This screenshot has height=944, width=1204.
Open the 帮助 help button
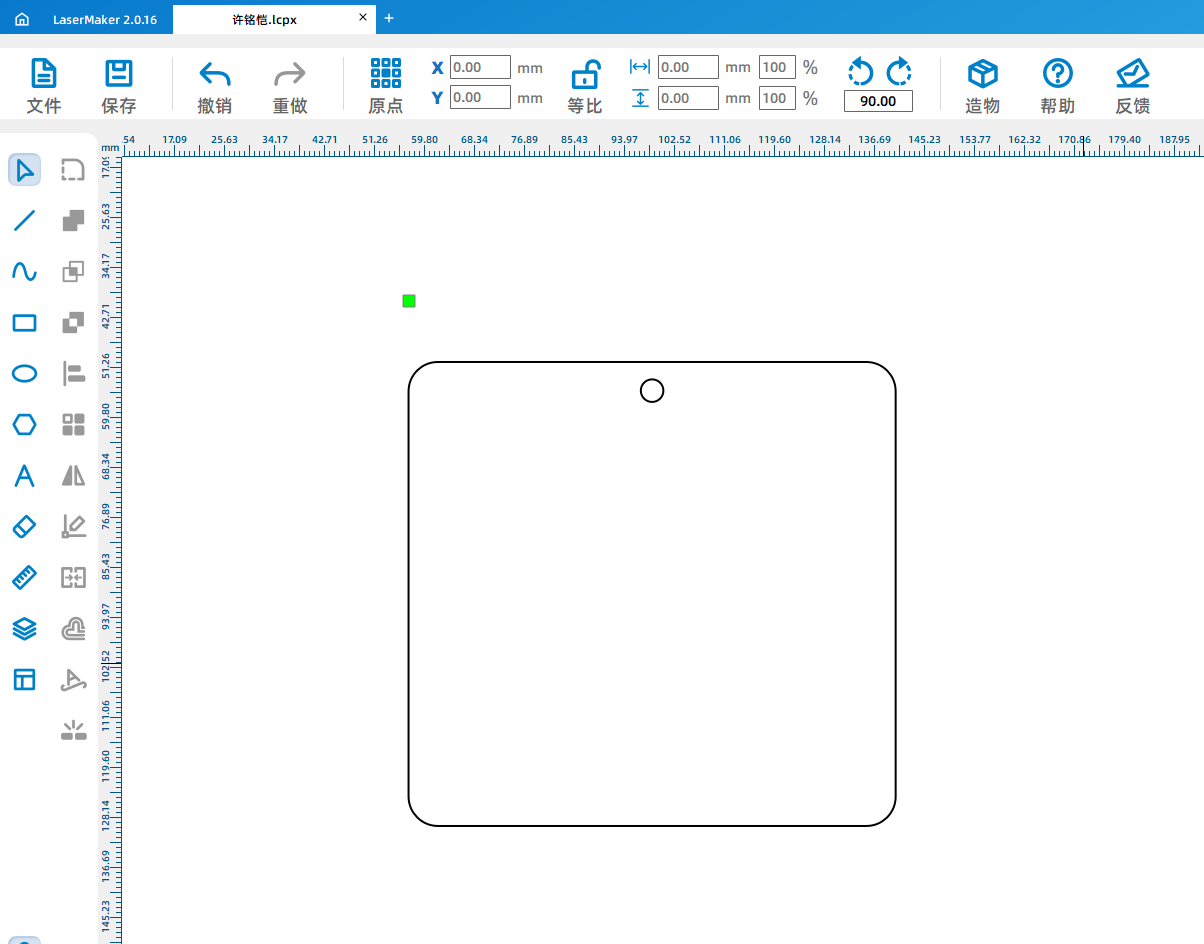(1057, 87)
